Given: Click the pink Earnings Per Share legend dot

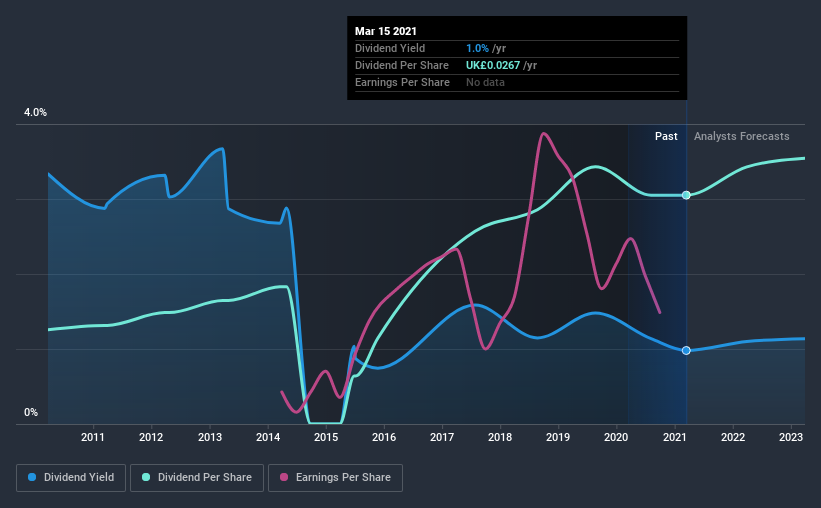Looking at the screenshot, I should 284,477.
